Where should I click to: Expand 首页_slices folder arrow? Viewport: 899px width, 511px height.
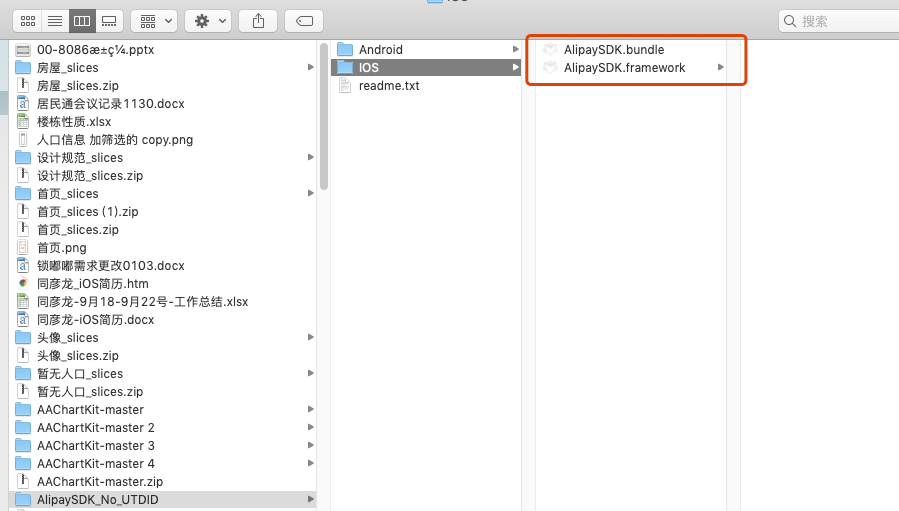(310, 193)
